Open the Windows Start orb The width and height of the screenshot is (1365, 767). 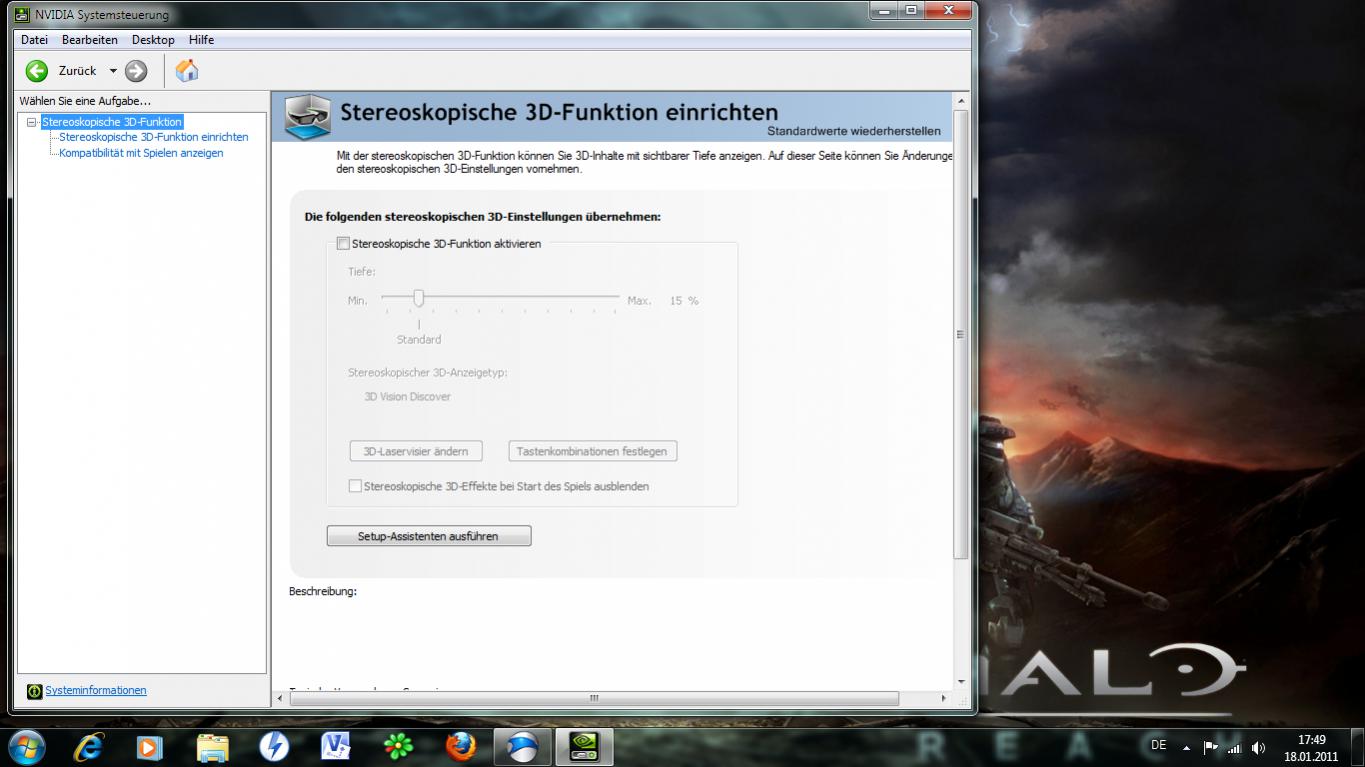25,746
